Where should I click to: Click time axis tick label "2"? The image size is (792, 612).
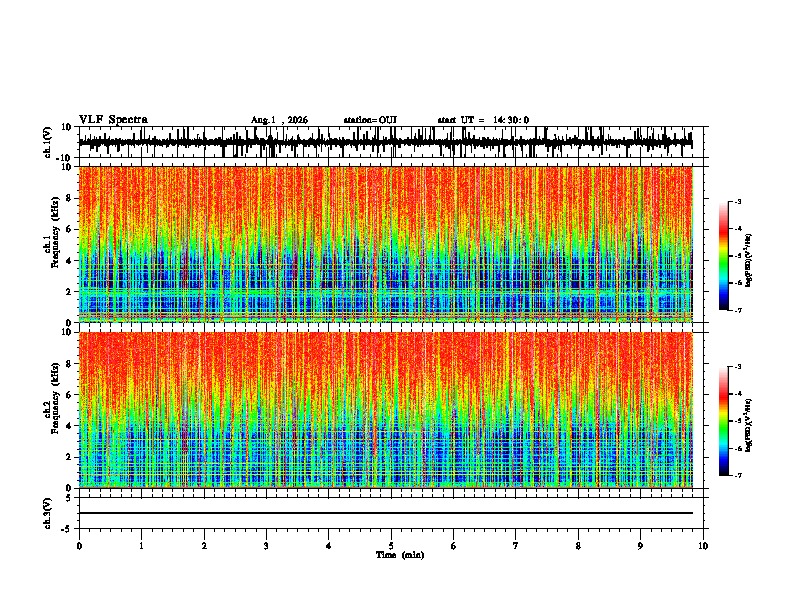pyautogui.click(x=204, y=546)
